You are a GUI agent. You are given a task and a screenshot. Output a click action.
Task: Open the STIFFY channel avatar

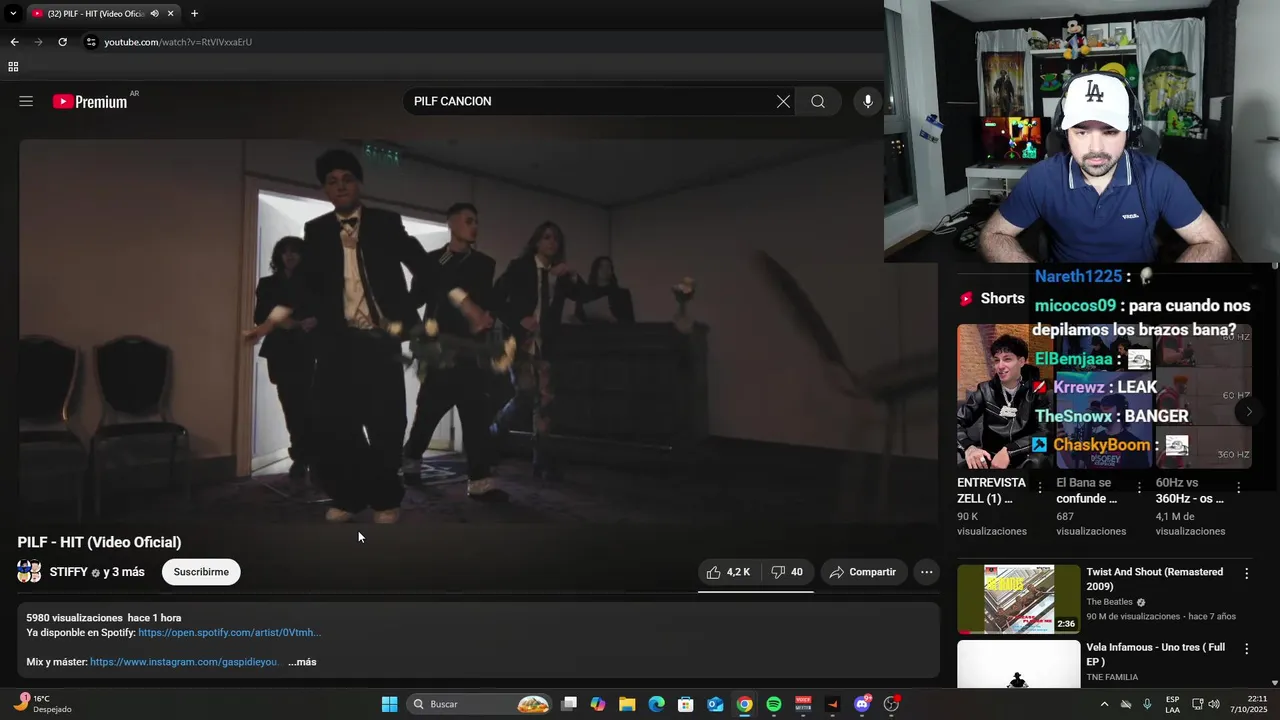pos(29,572)
